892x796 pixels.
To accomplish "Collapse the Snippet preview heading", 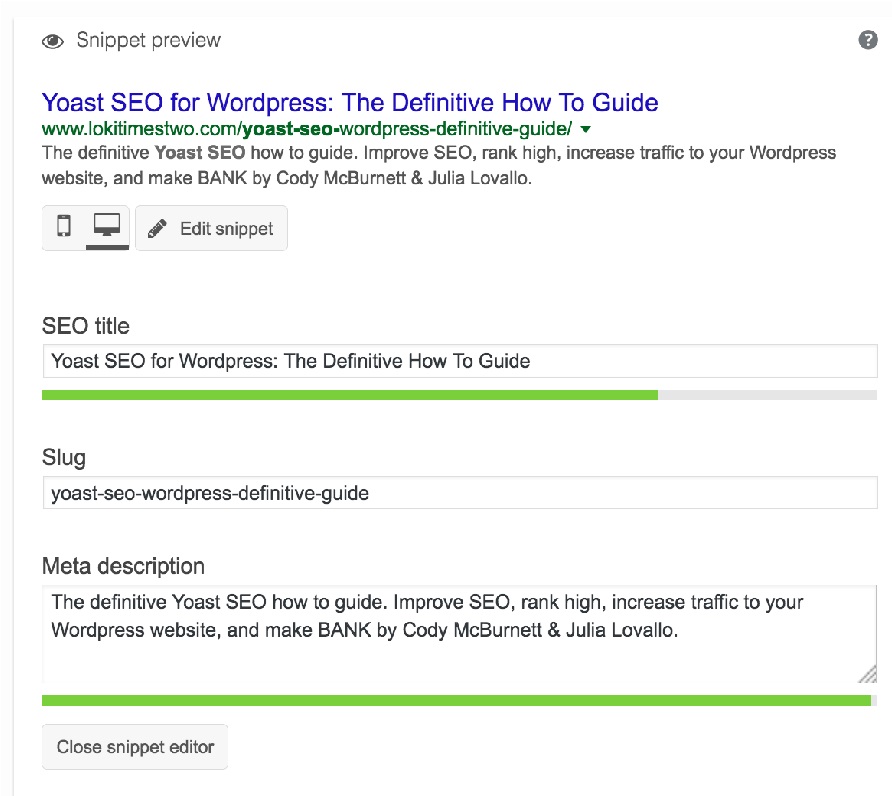I will [x=149, y=41].
